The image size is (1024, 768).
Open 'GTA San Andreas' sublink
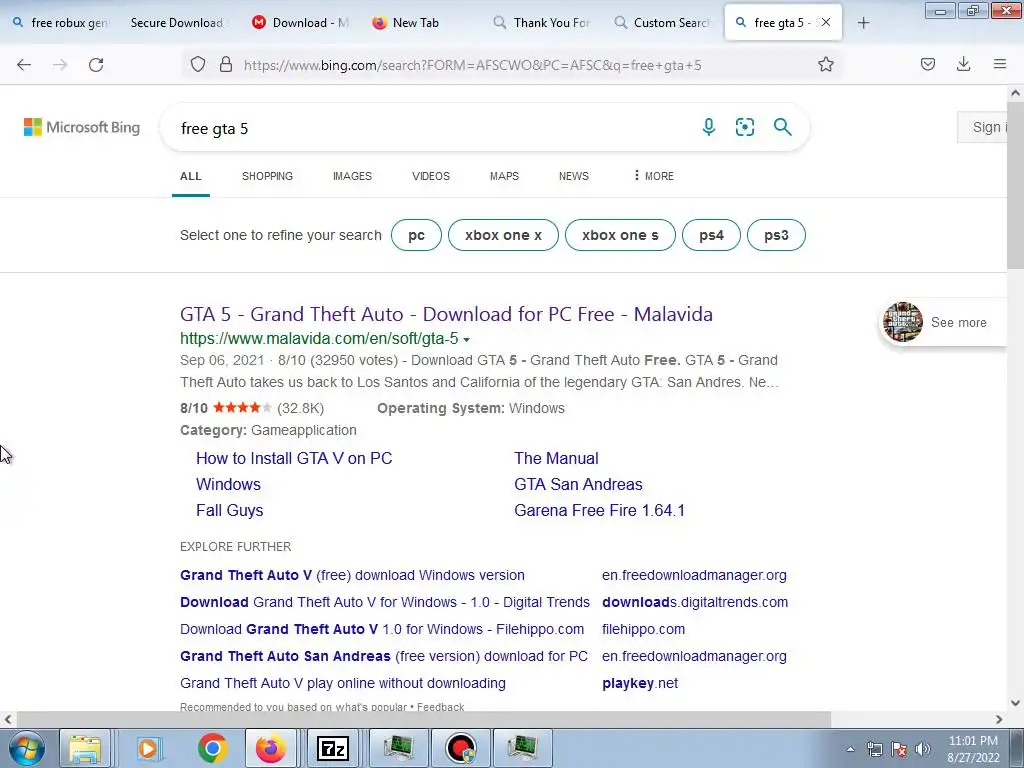[x=578, y=485]
